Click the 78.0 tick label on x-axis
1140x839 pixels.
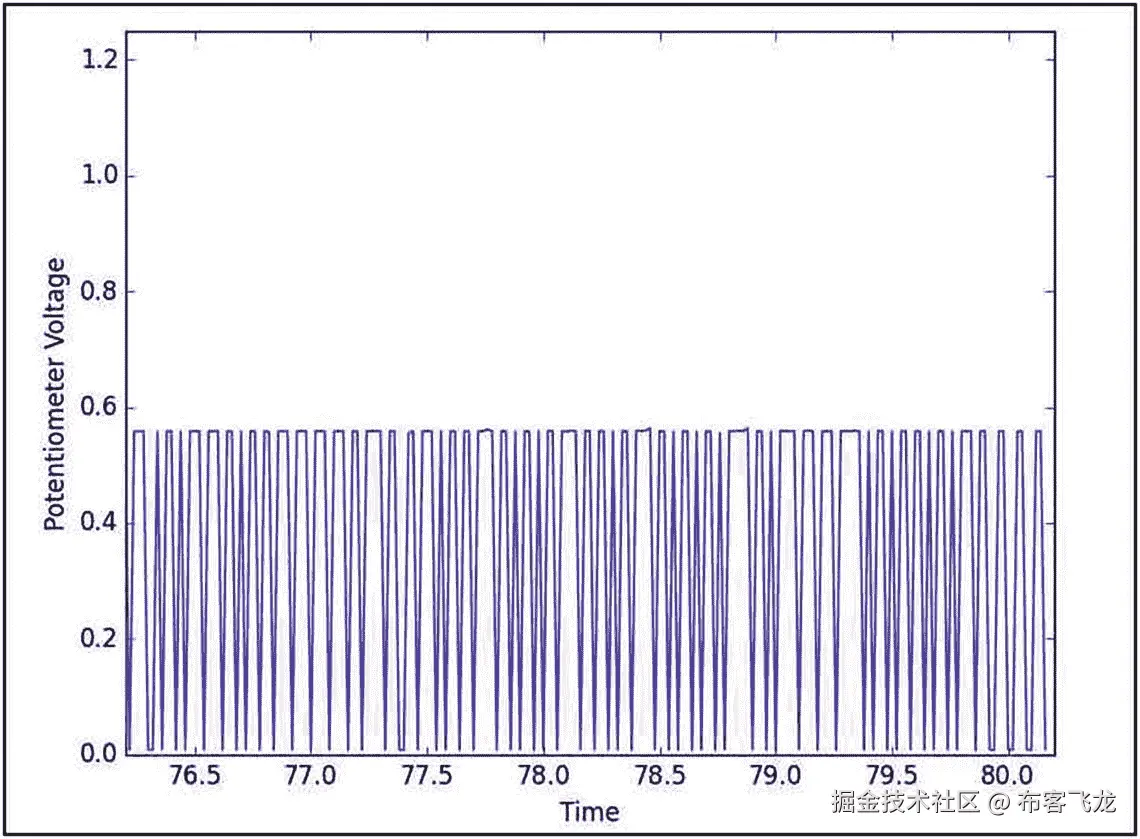[544, 772]
